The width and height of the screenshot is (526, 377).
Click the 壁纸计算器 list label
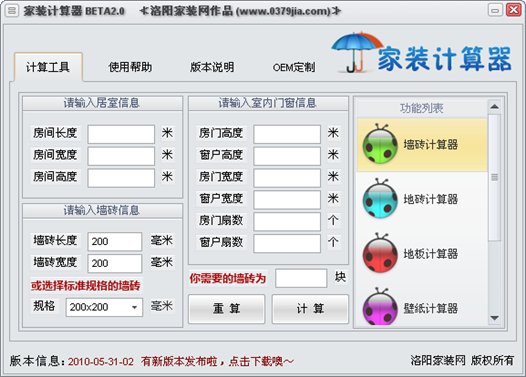(430, 308)
